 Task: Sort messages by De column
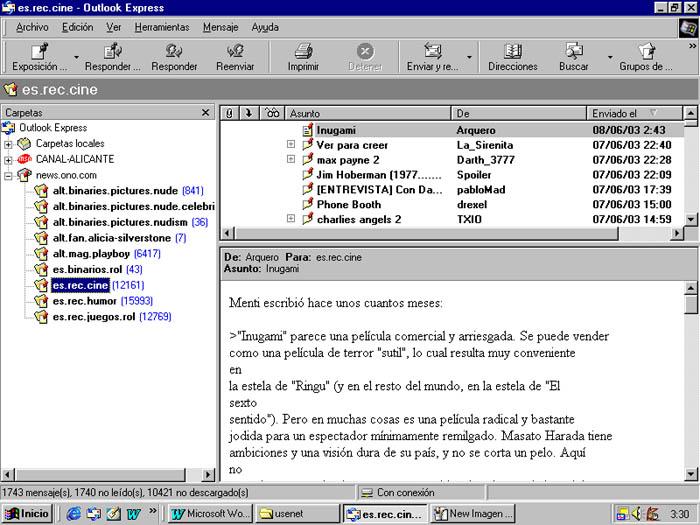(x=519, y=113)
